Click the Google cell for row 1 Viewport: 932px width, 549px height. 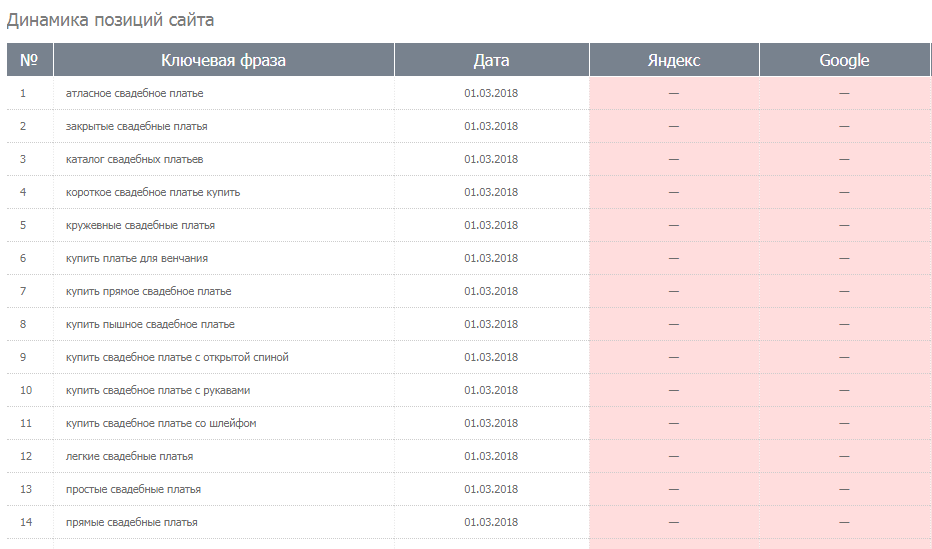pos(845,93)
